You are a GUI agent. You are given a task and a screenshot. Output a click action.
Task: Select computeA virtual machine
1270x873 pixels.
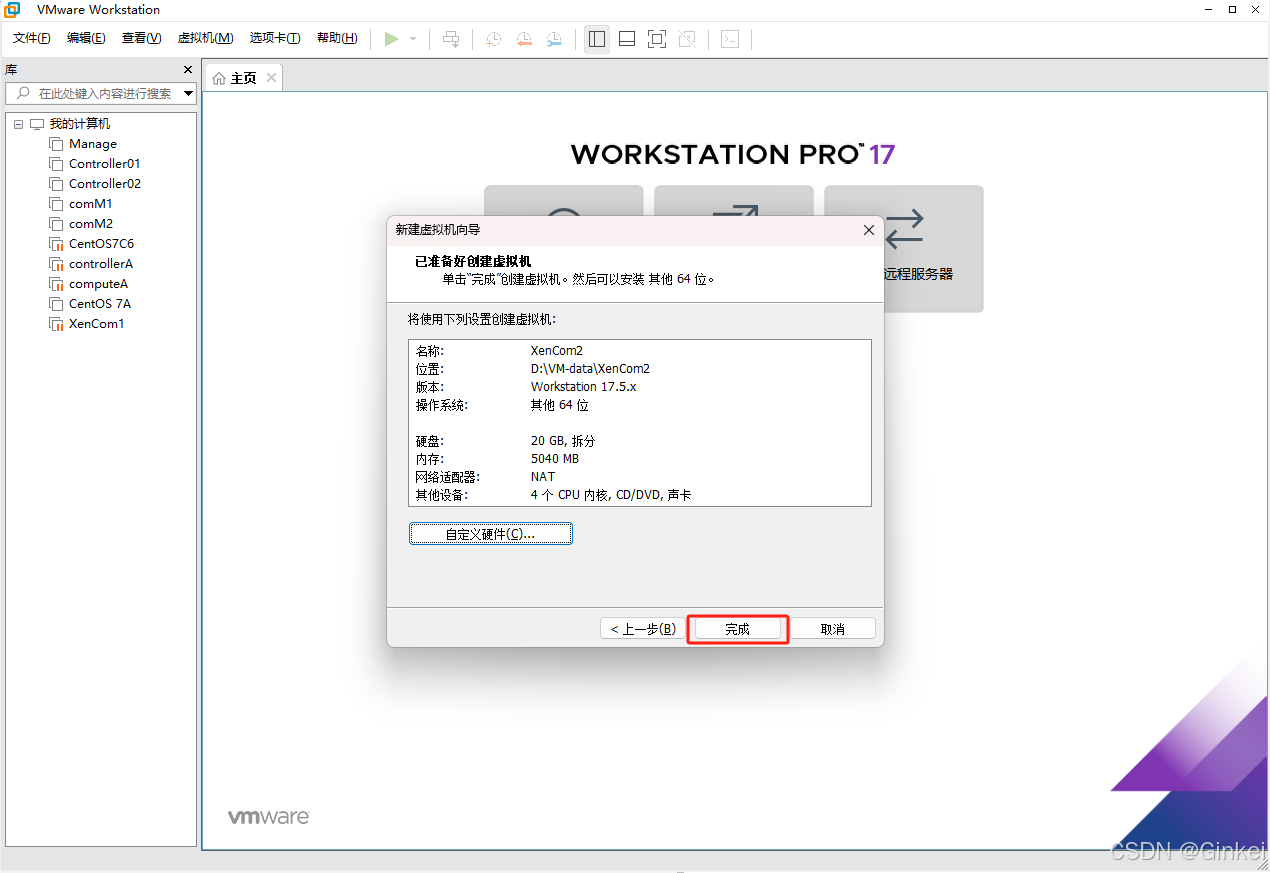point(98,284)
